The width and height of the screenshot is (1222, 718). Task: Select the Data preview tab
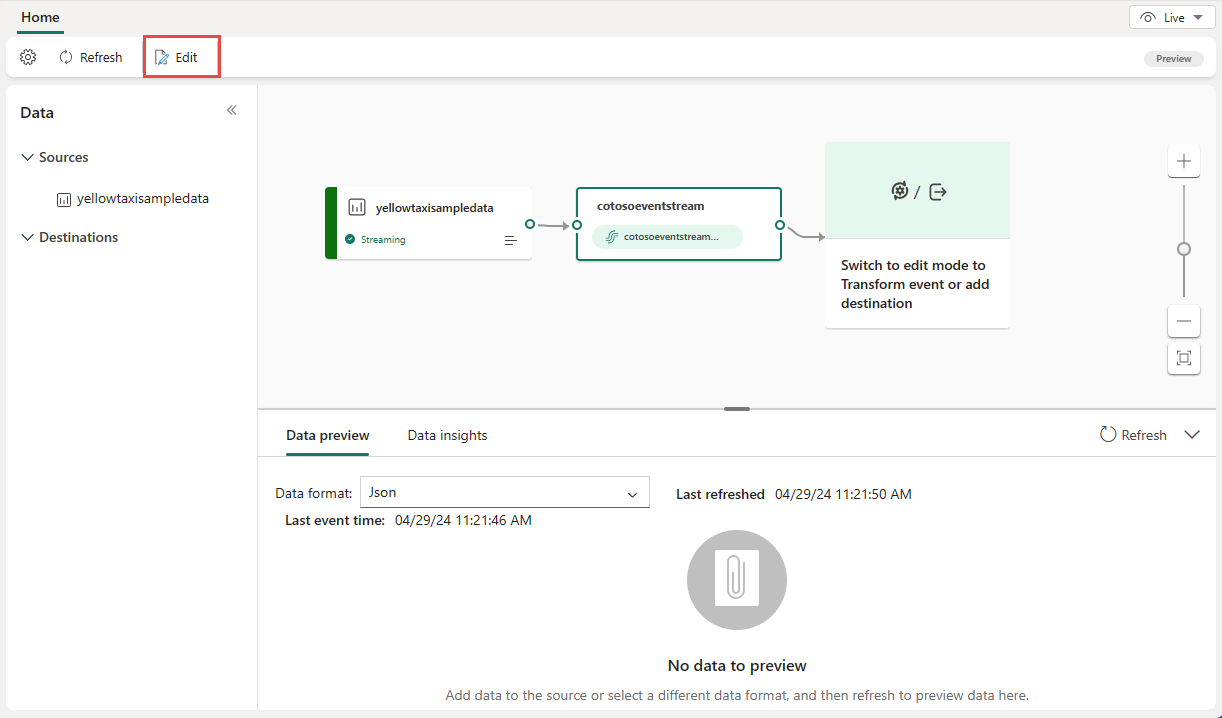pos(327,435)
